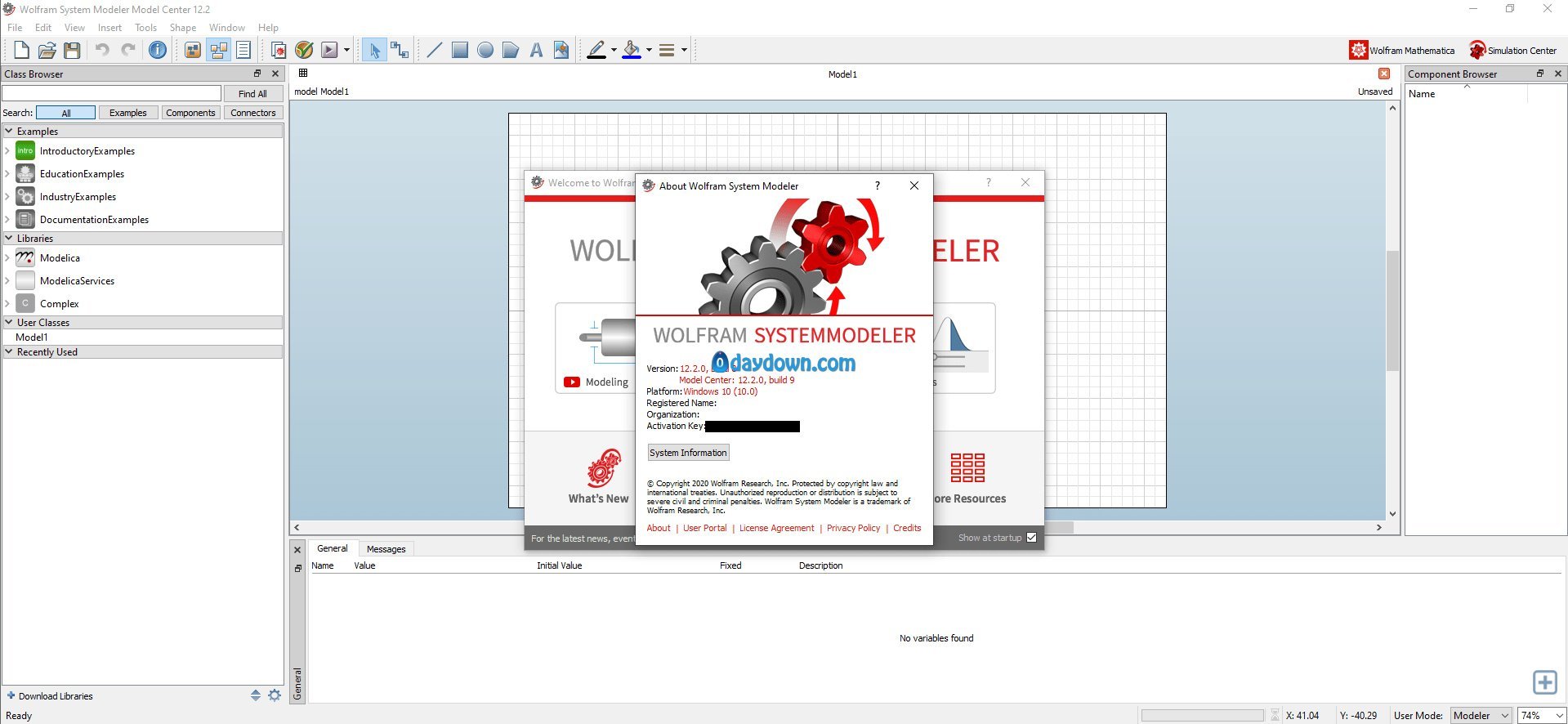Activate the connection line tool
Screen dimensions: 1568x724
(x=400, y=51)
